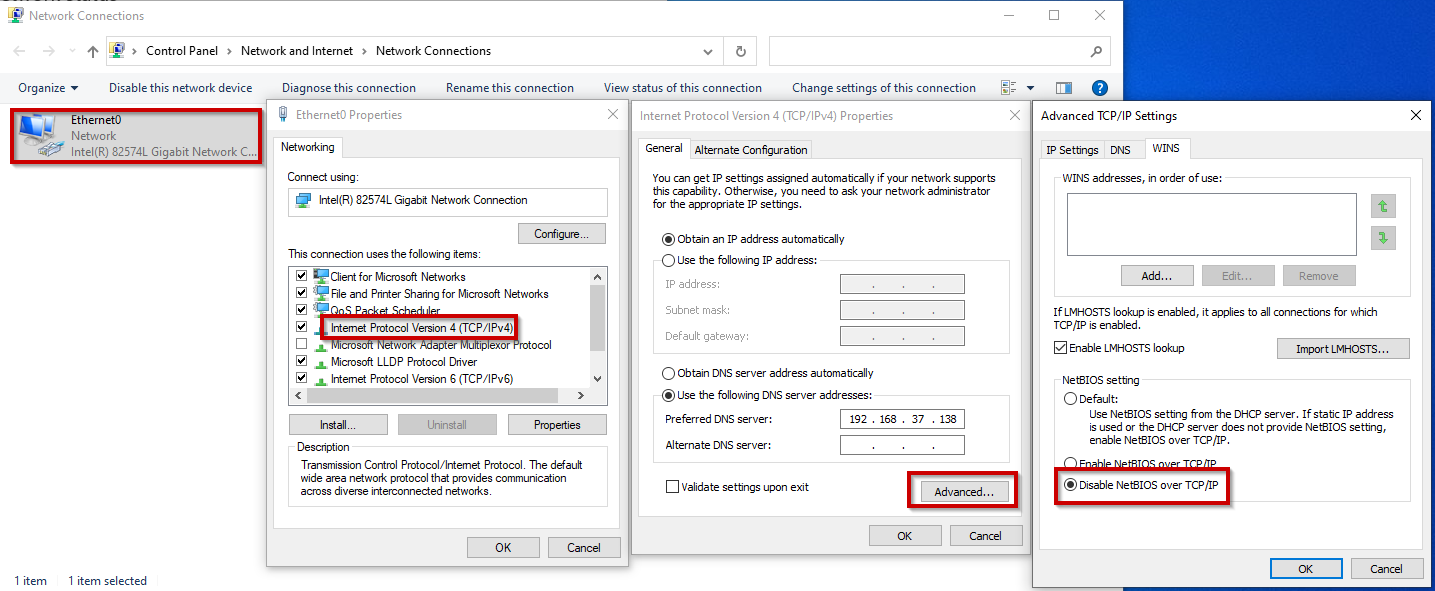The width and height of the screenshot is (1435, 591).
Task: Uncheck Enable LMHOSTS lookup checkbox
Action: tap(1061, 348)
